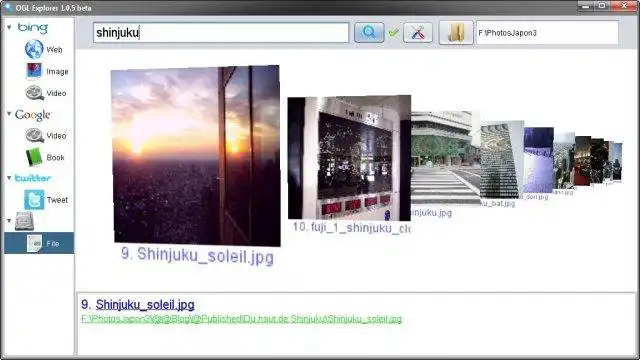The image size is (640, 360).
Task: Click the magnifier search button
Action: click(x=369, y=33)
